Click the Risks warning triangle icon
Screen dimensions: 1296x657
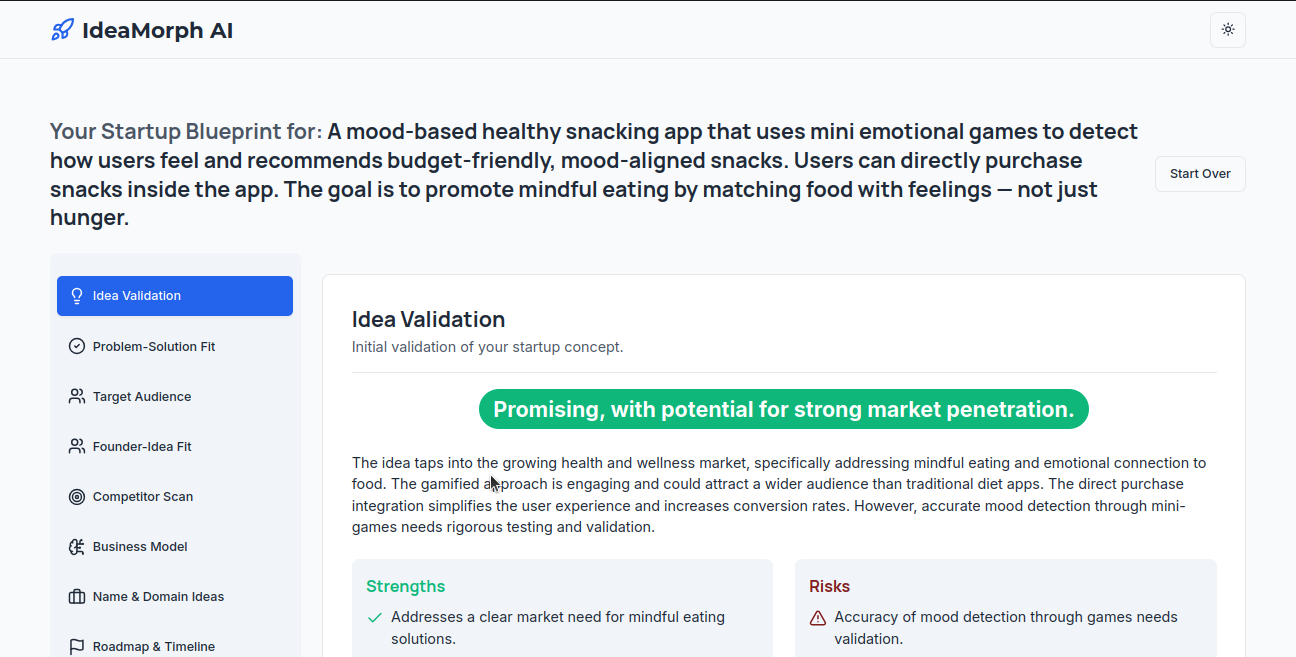pyautogui.click(x=818, y=618)
